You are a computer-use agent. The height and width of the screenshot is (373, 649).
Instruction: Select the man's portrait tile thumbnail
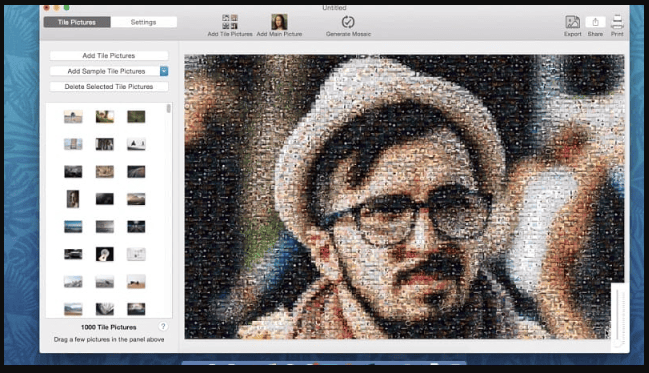click(73, 199)
